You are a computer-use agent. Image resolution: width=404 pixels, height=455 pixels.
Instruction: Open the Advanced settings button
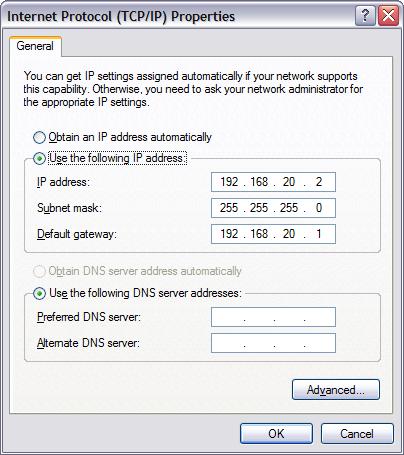tap(336, 389)
